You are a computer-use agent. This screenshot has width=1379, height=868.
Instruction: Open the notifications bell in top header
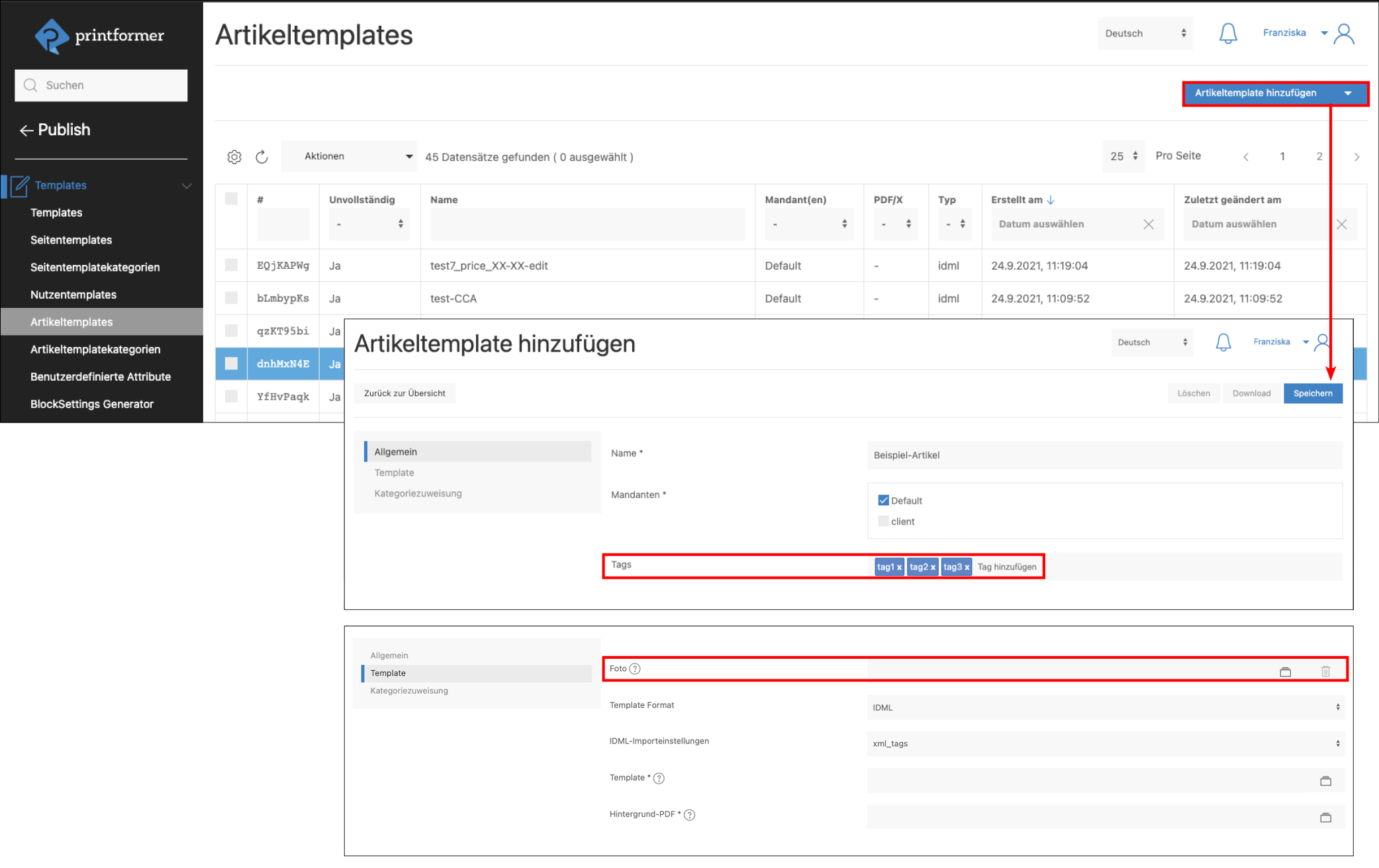point(1228,33)
